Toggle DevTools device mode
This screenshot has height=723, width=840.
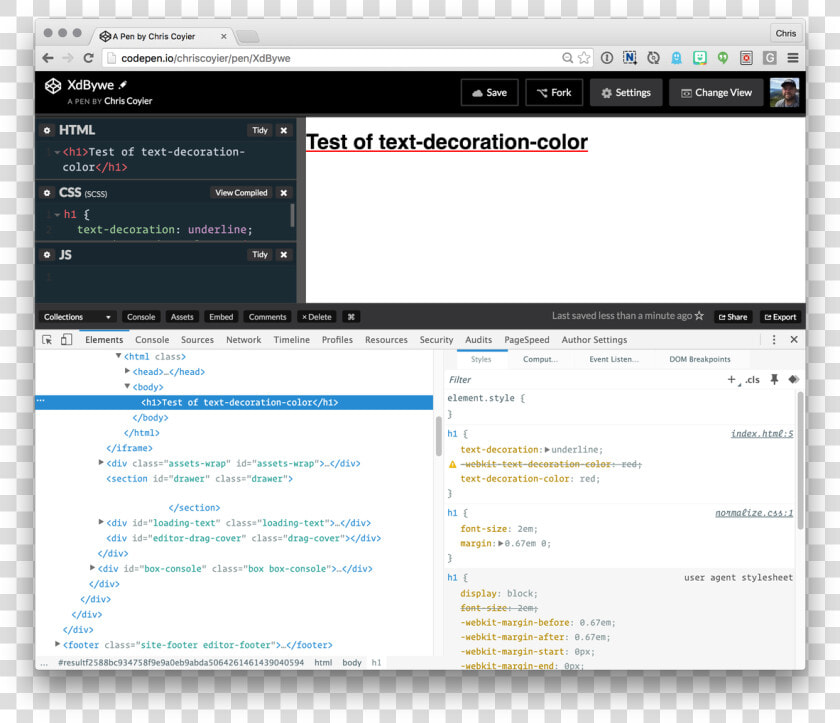[66, 340]
